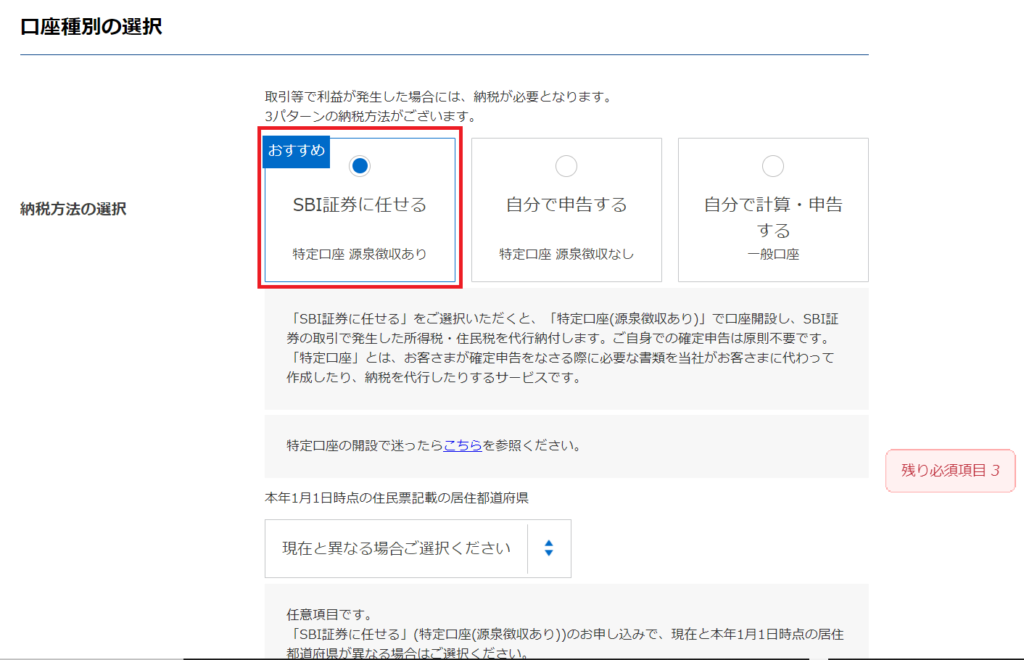Select the 自分で申告する radio button

pyautogui.click(x=566, y=166)
